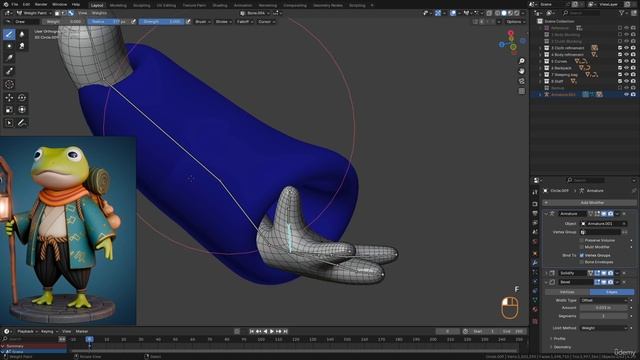Adjust the brush Strength slider

click(162, 22)
